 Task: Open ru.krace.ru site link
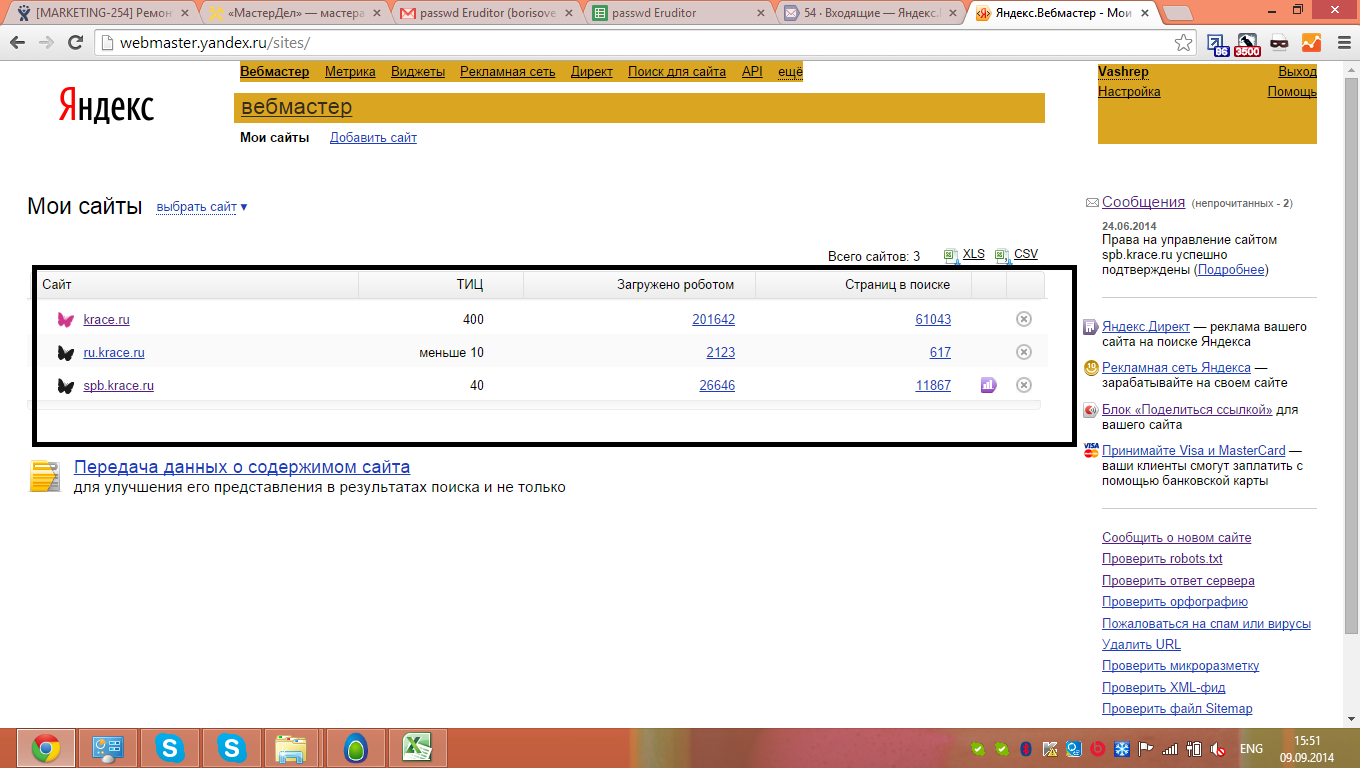click(114, 353)
